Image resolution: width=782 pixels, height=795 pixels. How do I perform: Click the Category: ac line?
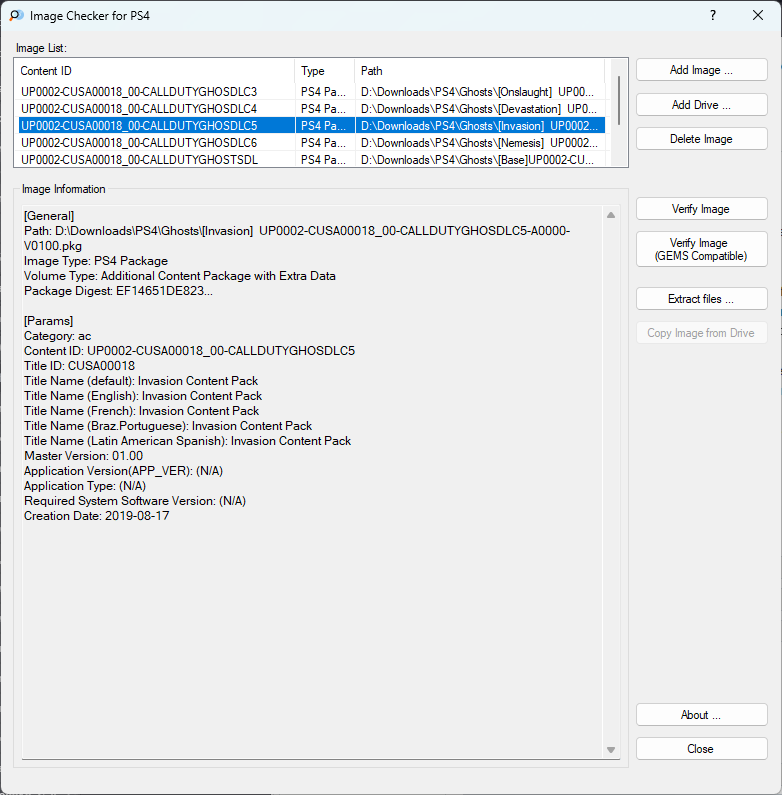pos(57,336)
